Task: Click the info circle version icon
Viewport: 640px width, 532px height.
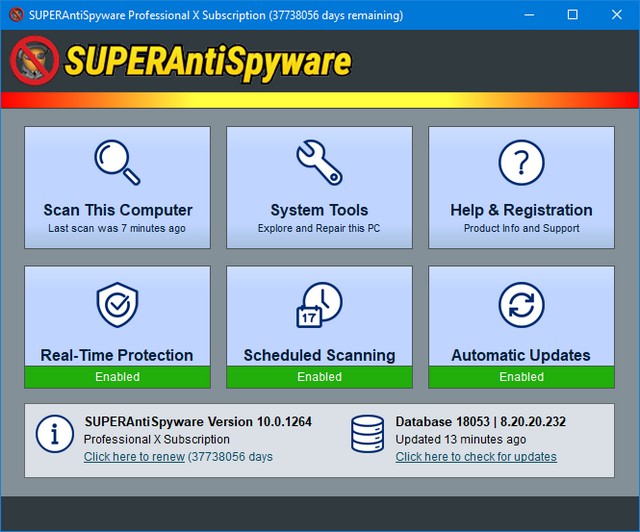Action: click(x=55, y=434)
